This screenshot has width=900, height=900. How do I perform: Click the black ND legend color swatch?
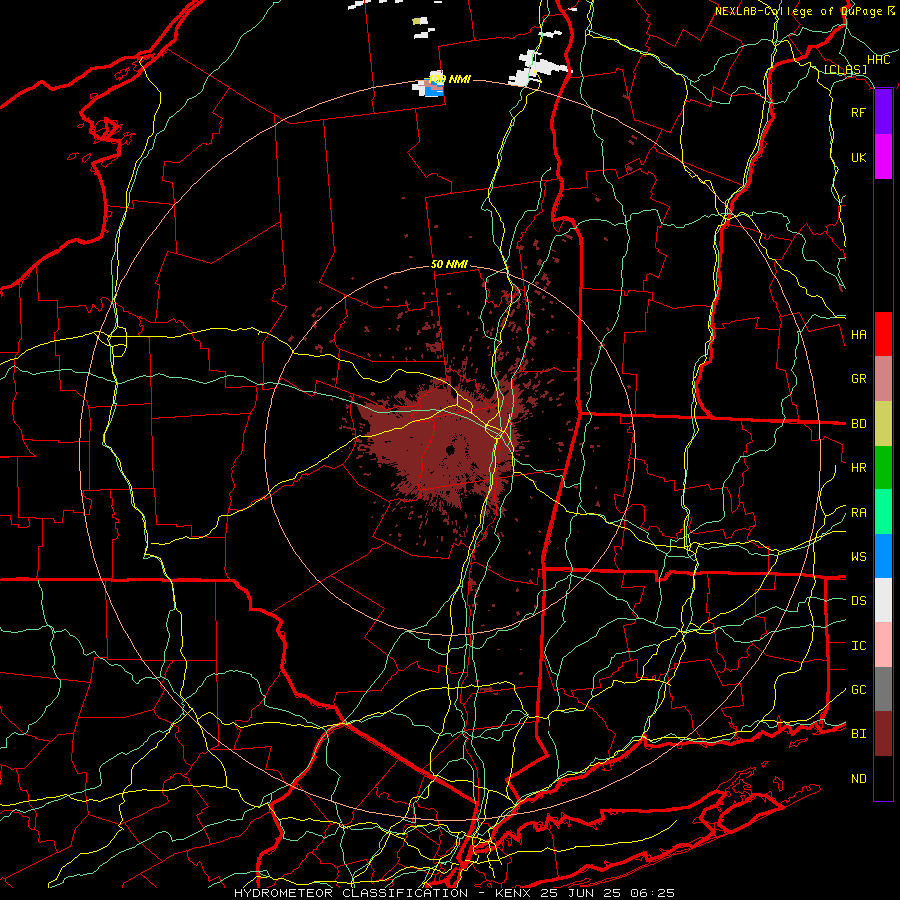883,778
